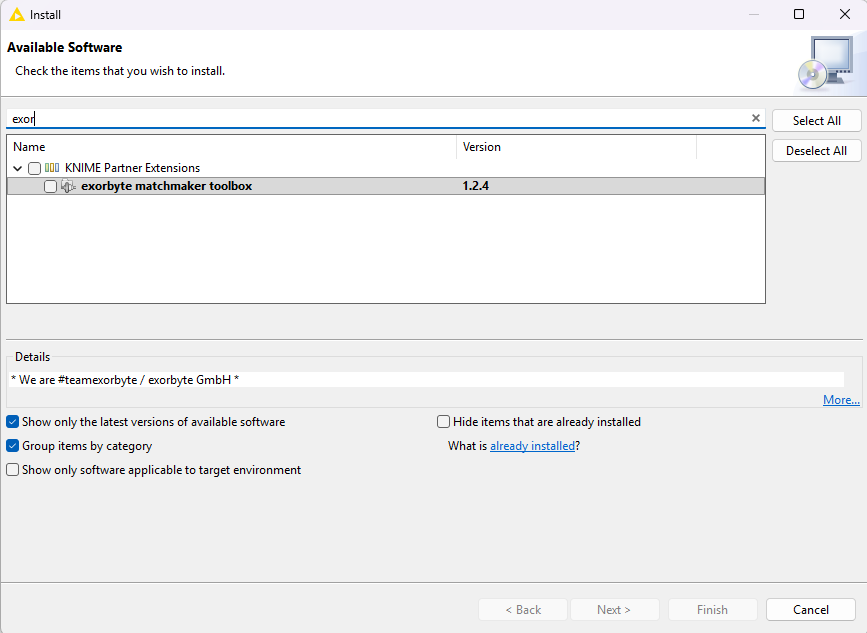This screenshot has height=633, width=867.
Task: Click the KNIME logo in title bar
Action: 16,14
